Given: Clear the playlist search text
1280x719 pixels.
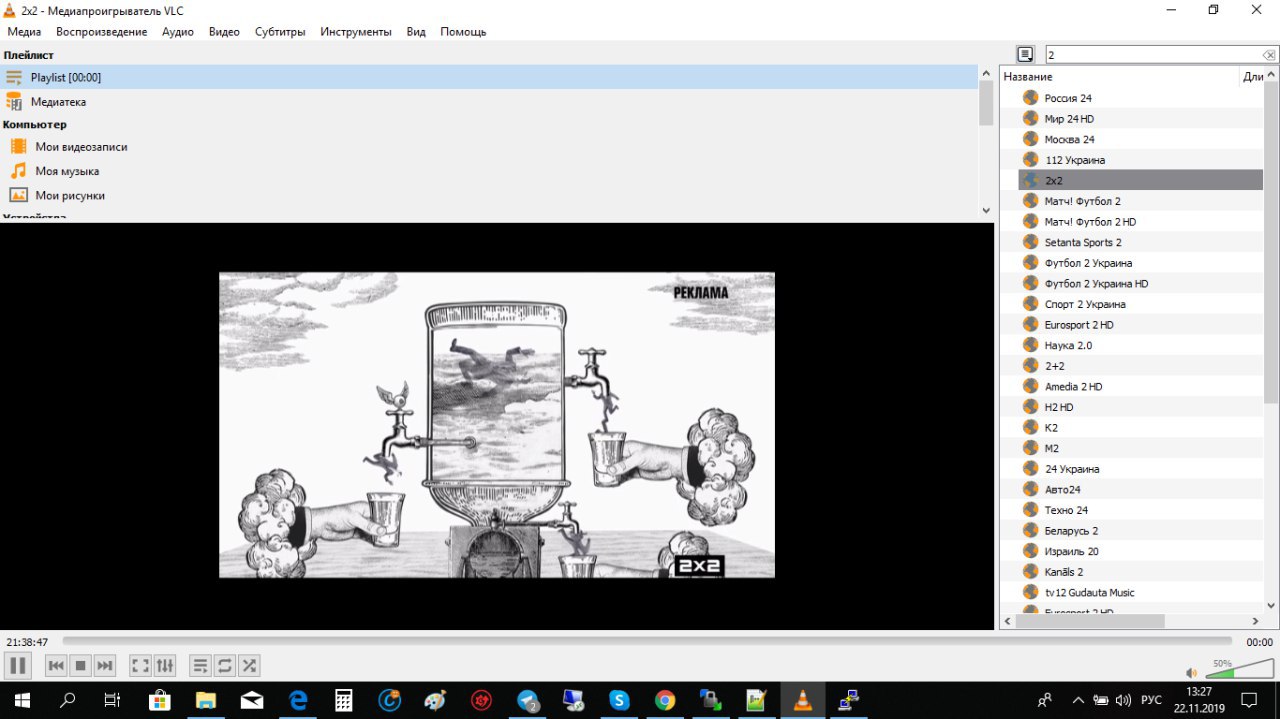Looking at the screenshot, I should click(1268, 55).
